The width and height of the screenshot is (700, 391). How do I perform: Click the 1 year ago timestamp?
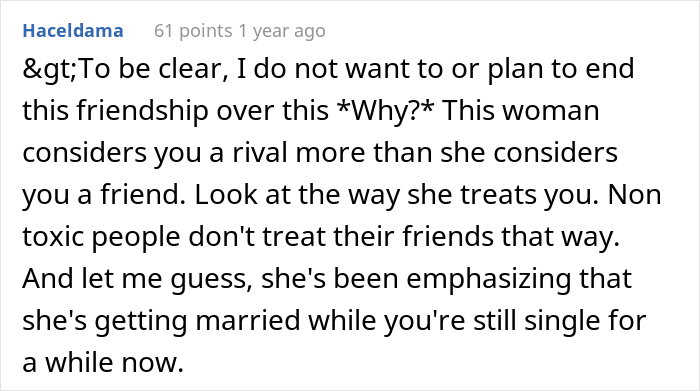click(x=282, y=31)
